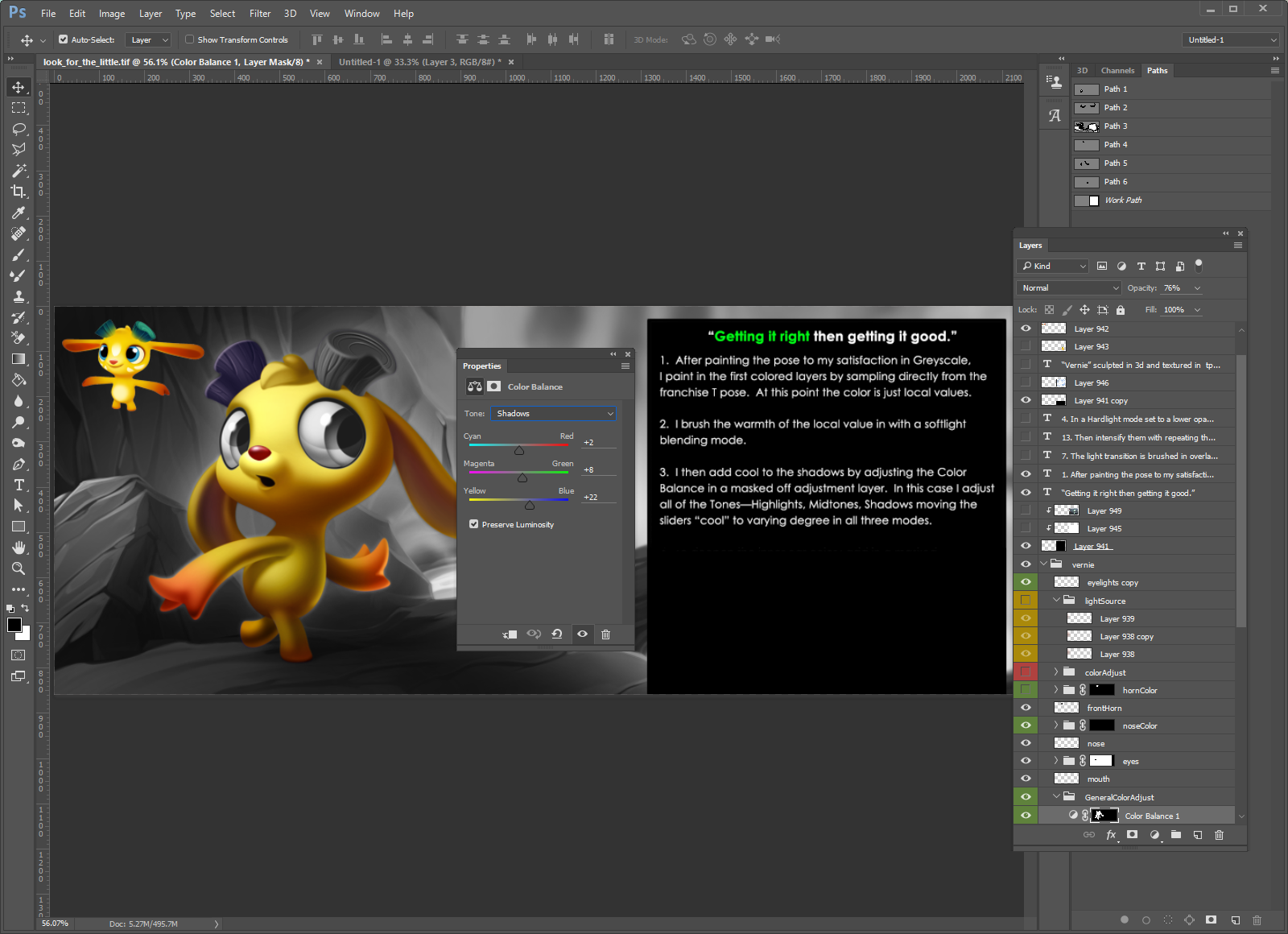Show Layer 943 visibility

click(x=1026, y=346)
